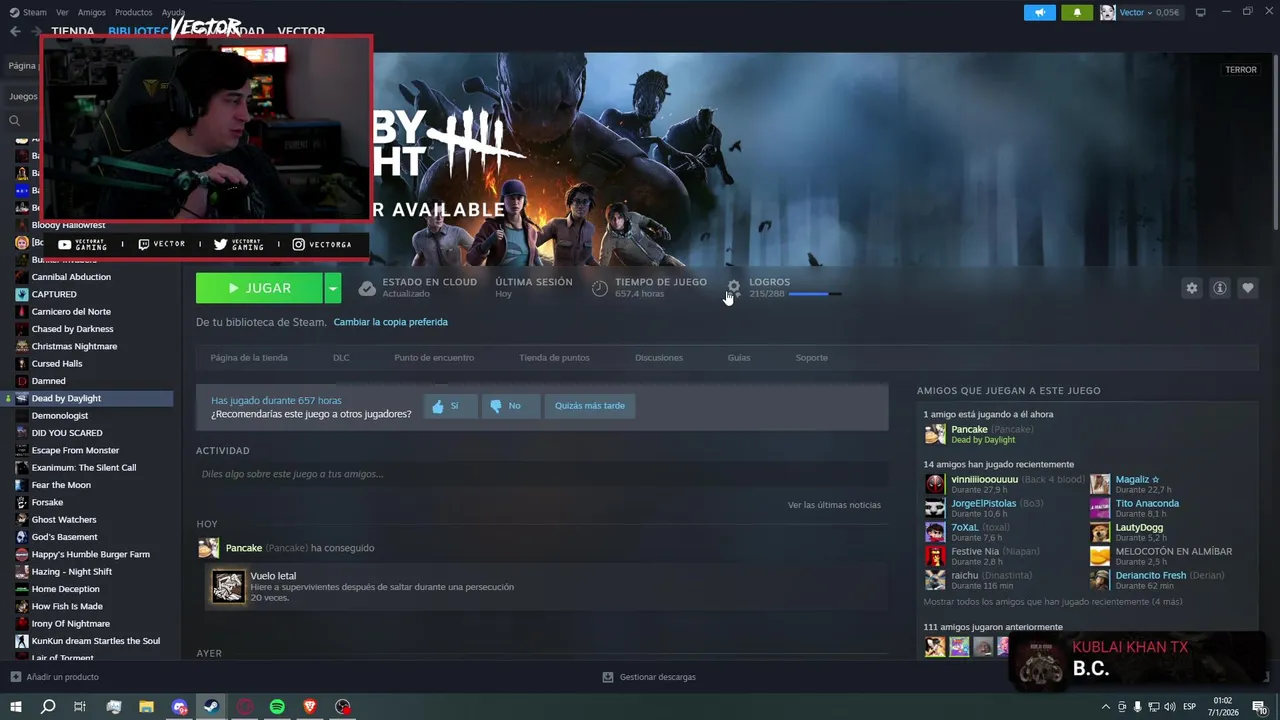Open friend JorgeElPistolas profile
This screenshot has height=720, width=1280.
pos(983,504)
